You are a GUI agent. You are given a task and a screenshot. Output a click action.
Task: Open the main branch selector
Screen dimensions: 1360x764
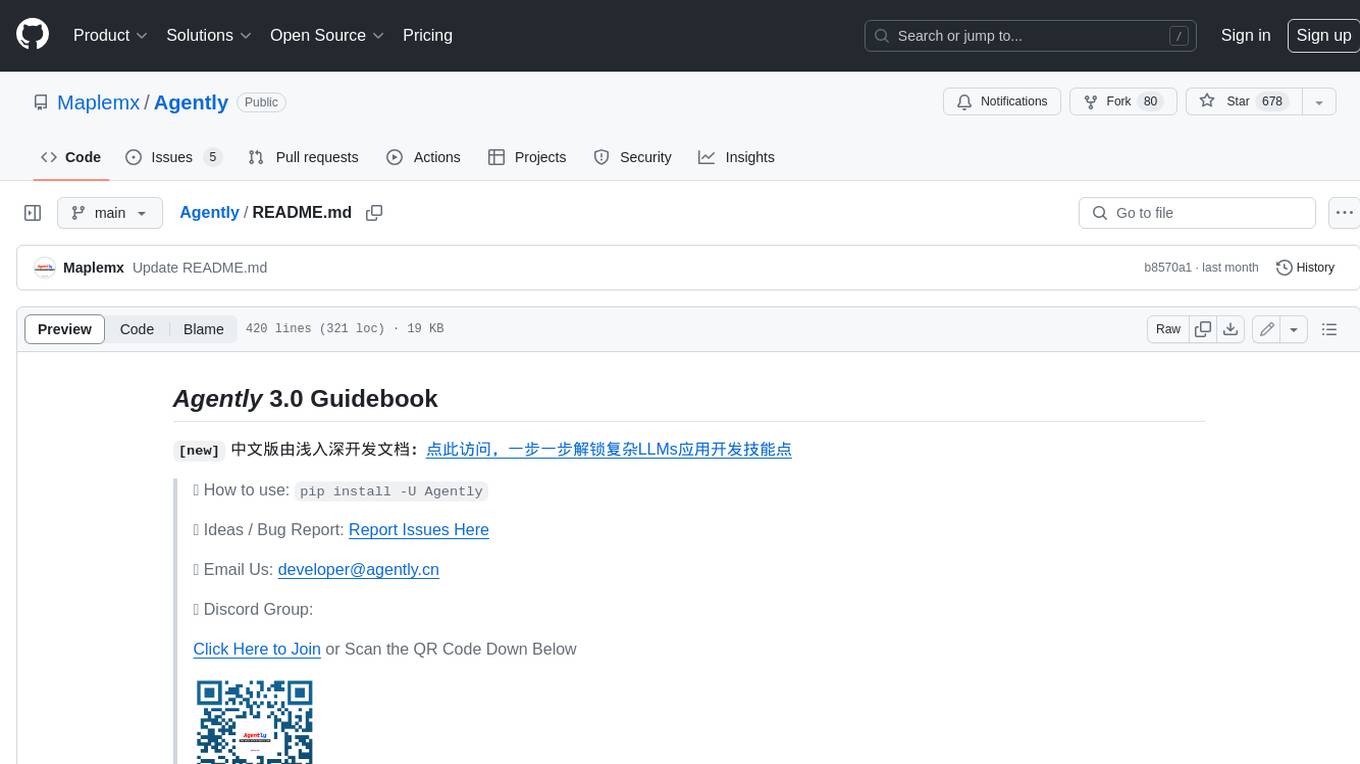110,213
